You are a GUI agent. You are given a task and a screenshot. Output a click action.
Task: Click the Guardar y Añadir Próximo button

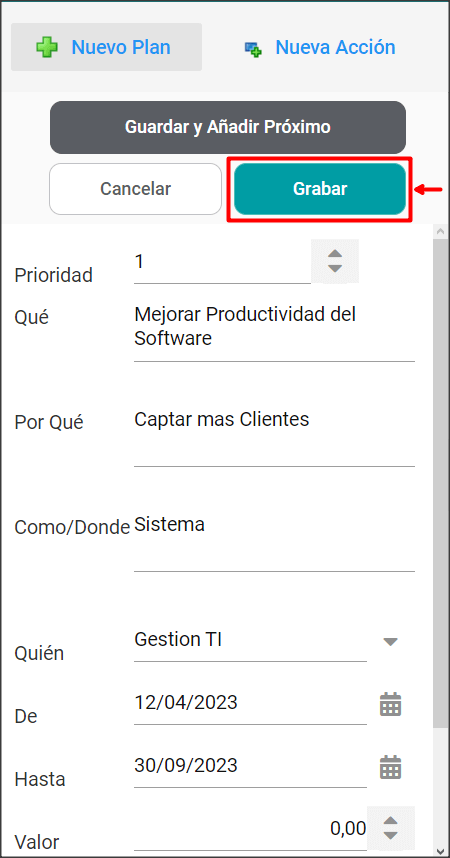(228, 127)
